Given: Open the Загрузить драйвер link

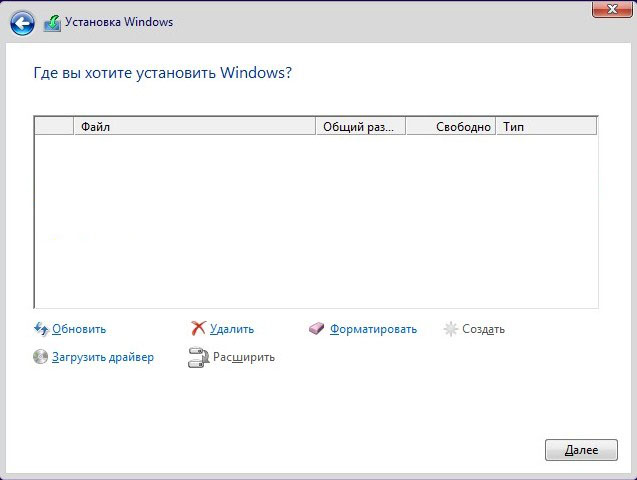Looking at the screenshot, I should (x=103, y=357).
